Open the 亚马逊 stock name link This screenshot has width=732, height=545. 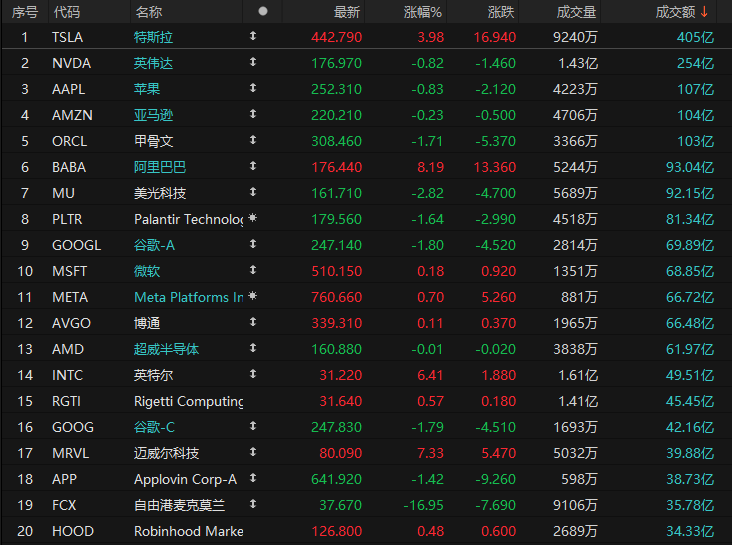tap(154, 115)
